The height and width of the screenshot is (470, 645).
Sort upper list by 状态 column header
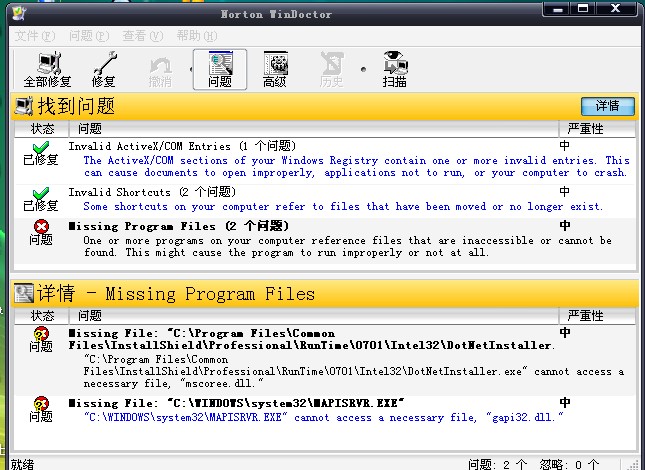(42, 129)
